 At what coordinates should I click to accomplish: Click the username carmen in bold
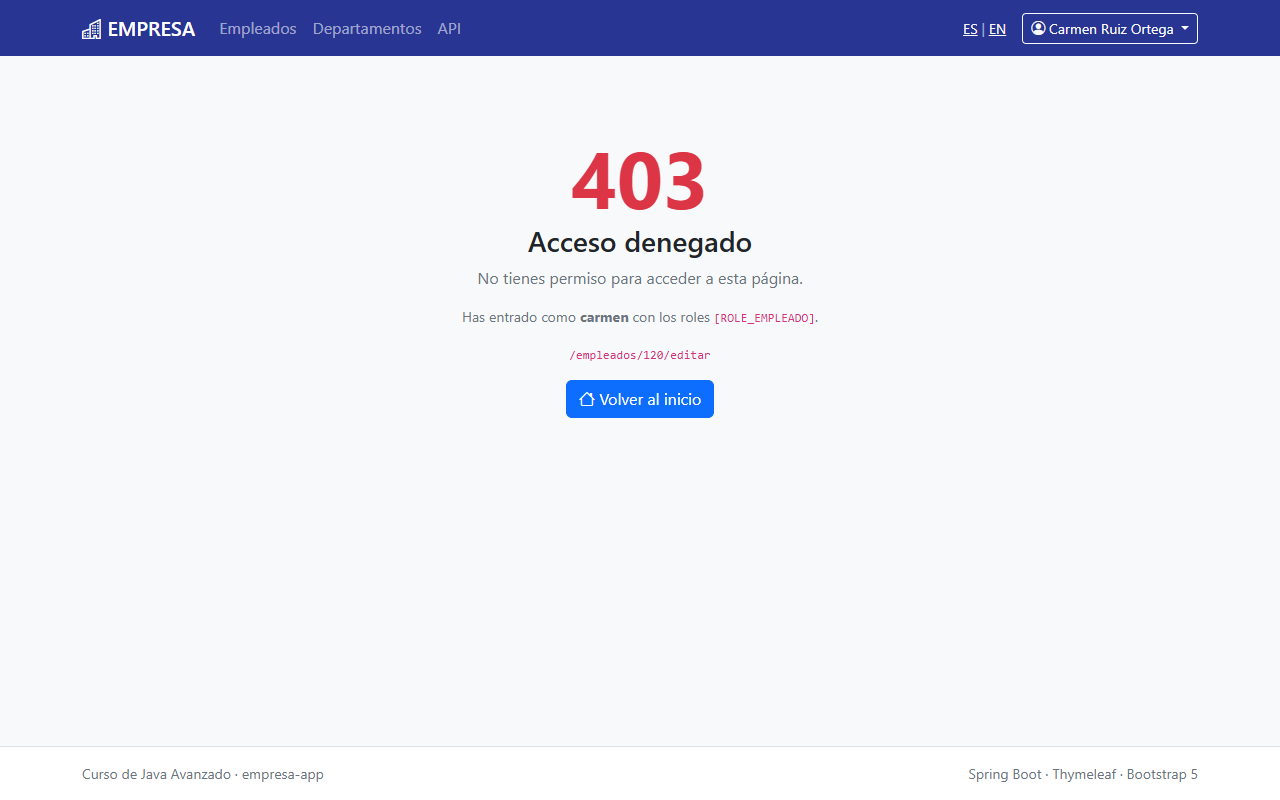pos(604,317)
